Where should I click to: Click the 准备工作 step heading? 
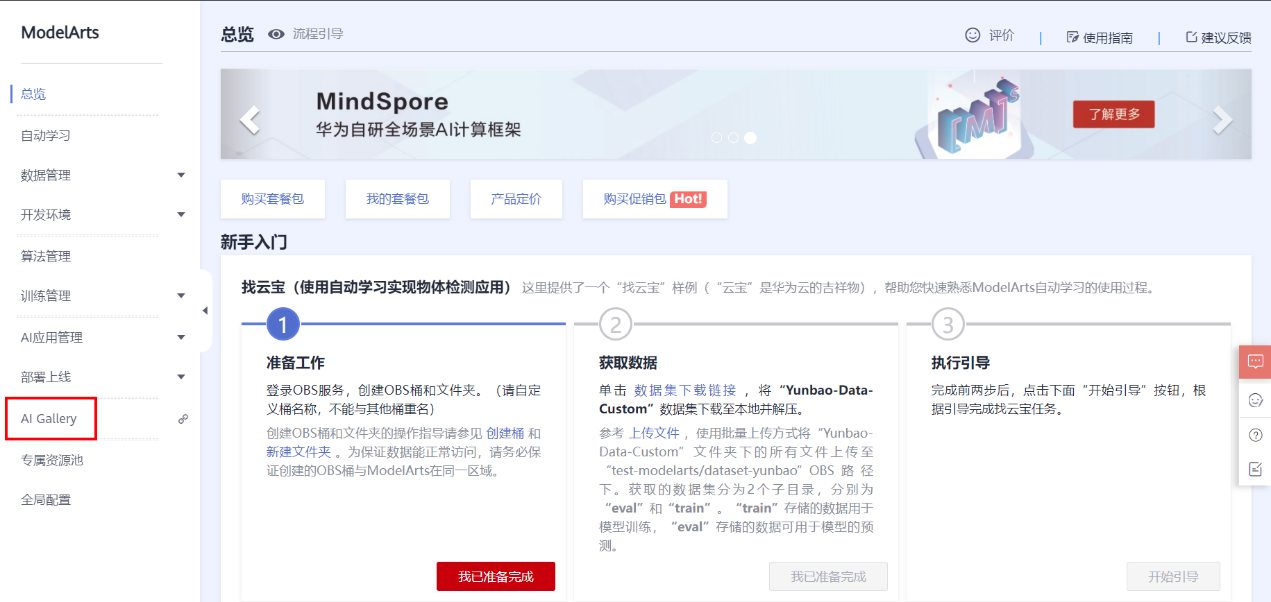click(x=295, y=363)
